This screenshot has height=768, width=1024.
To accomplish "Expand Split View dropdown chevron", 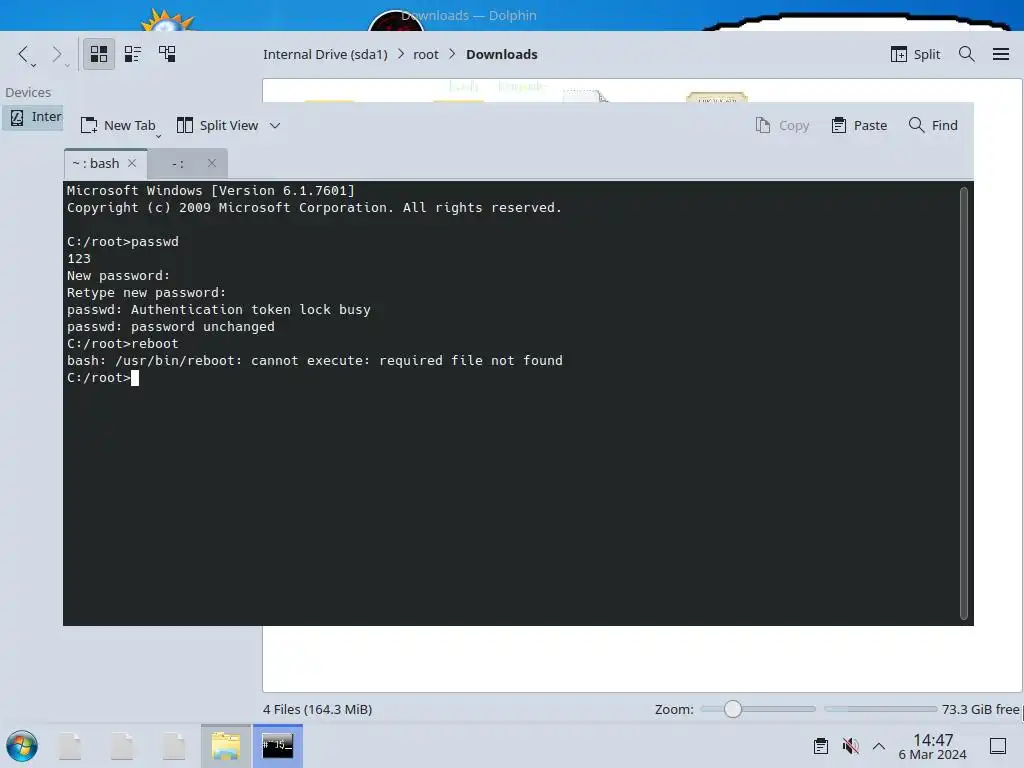I will click(x=275, y=125).
